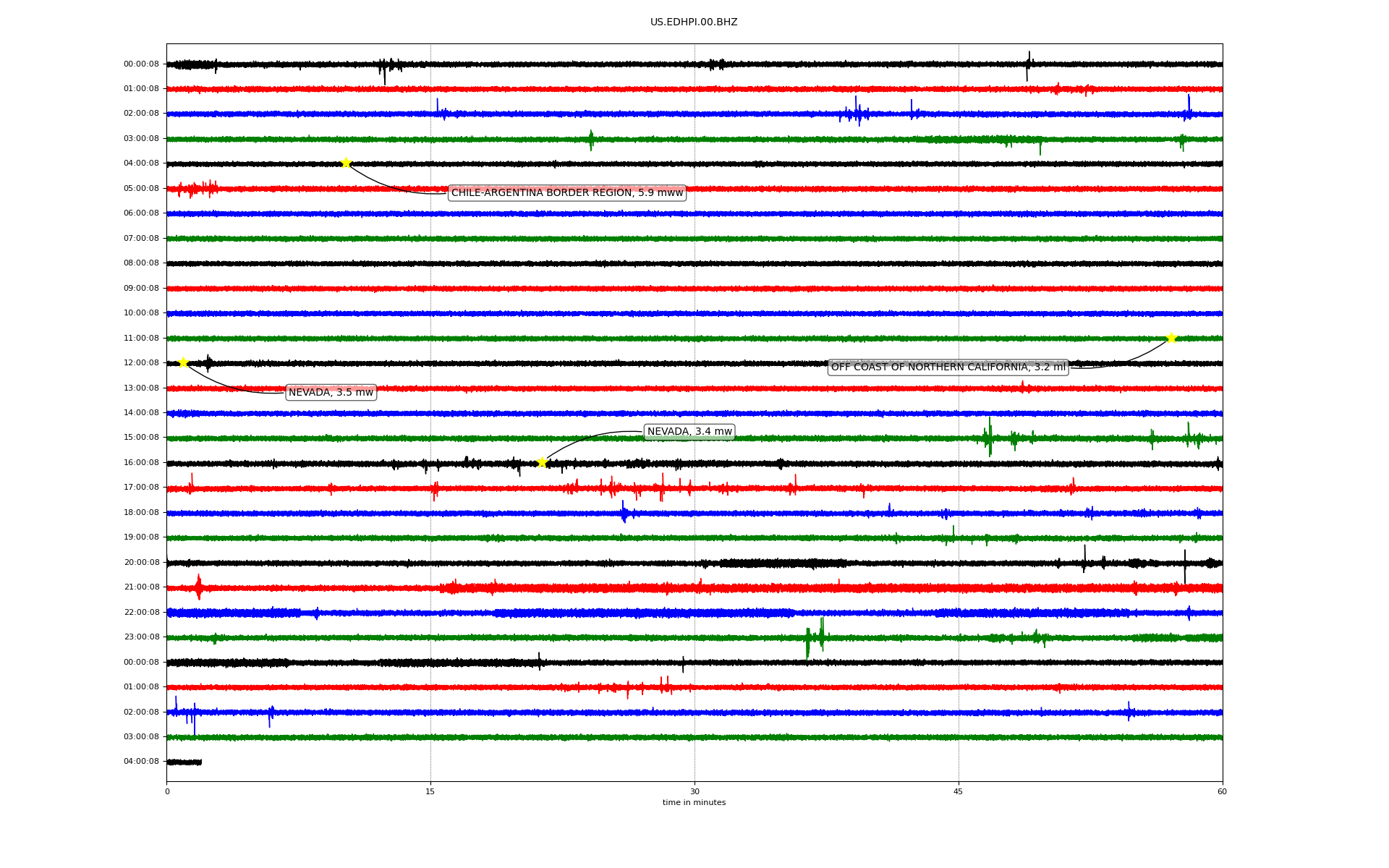The image size is (1389, 868).
Task: Click the 'time in minutes' axis label
Action: (x=693, y=803)
